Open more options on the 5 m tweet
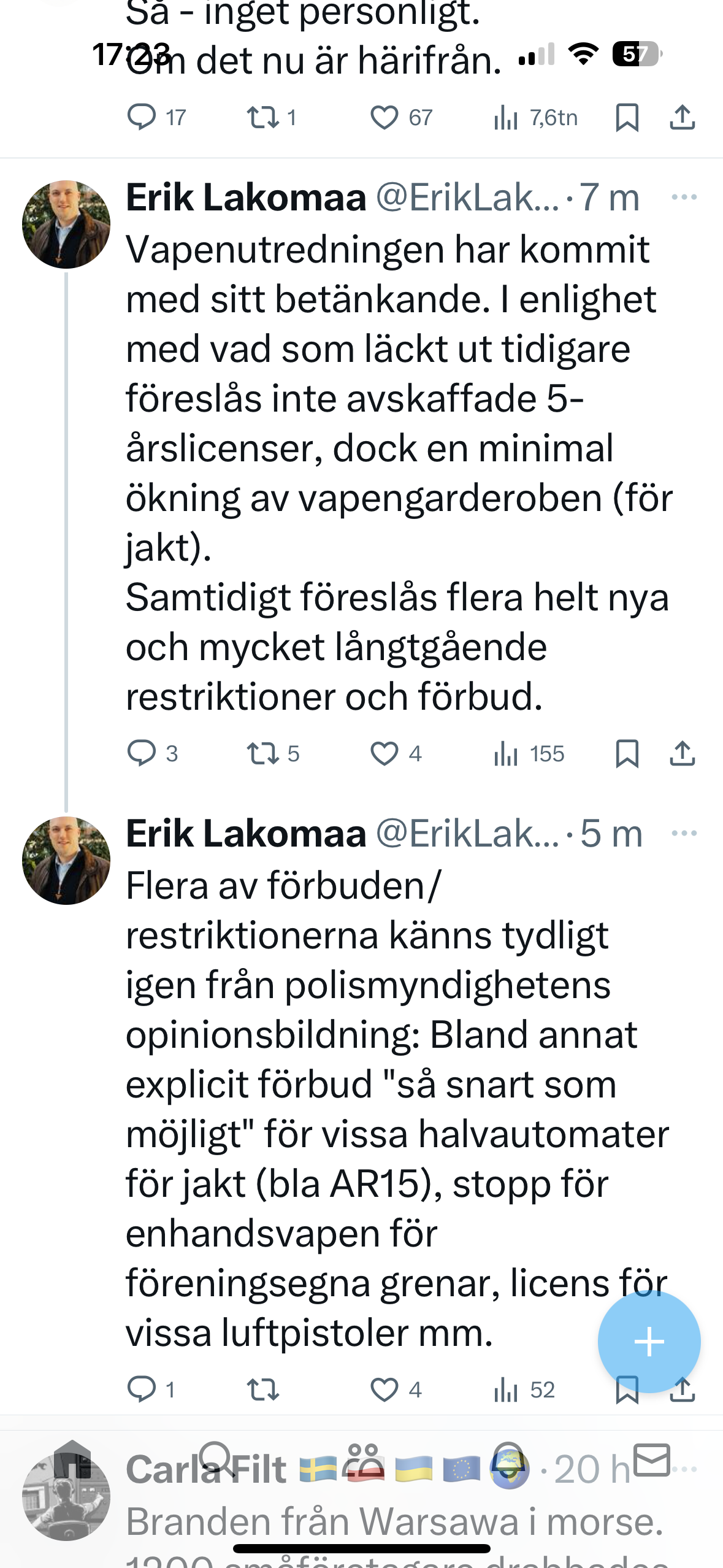The width and height of the screenshot is (723, 1568). [x=684, y=834]
